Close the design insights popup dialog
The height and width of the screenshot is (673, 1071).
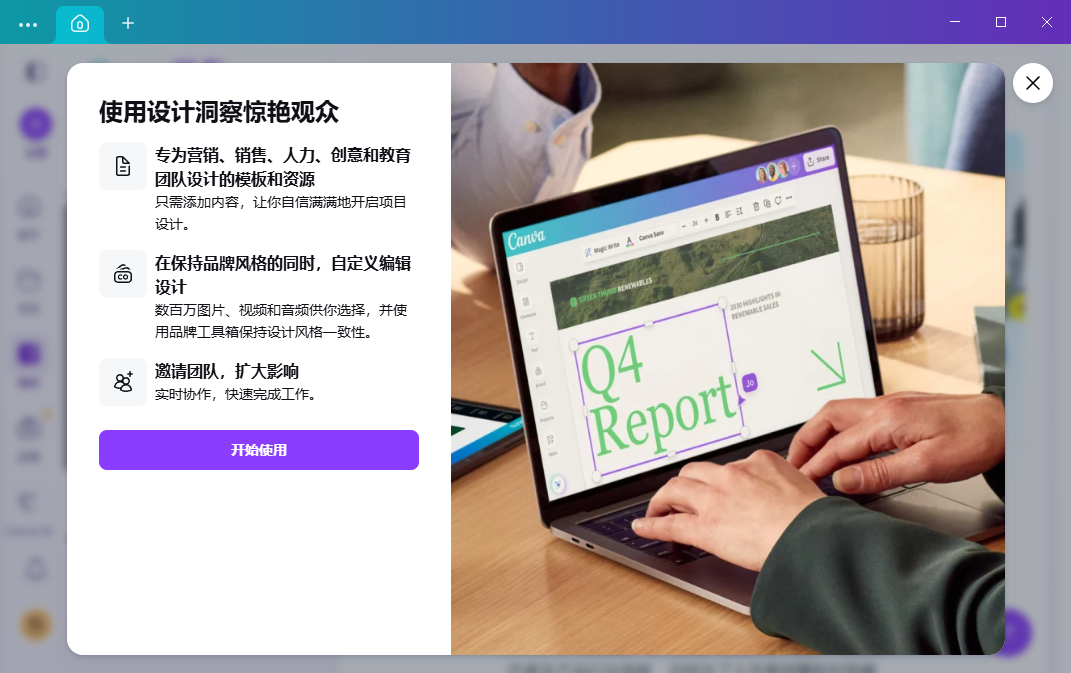[1032, 83]
